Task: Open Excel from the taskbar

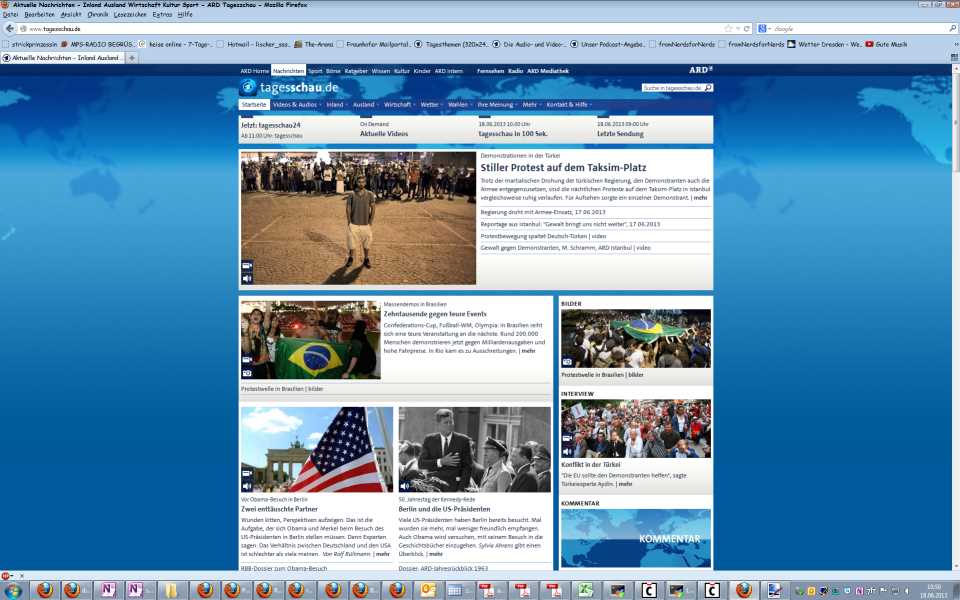Action: [x=586, y=591]
